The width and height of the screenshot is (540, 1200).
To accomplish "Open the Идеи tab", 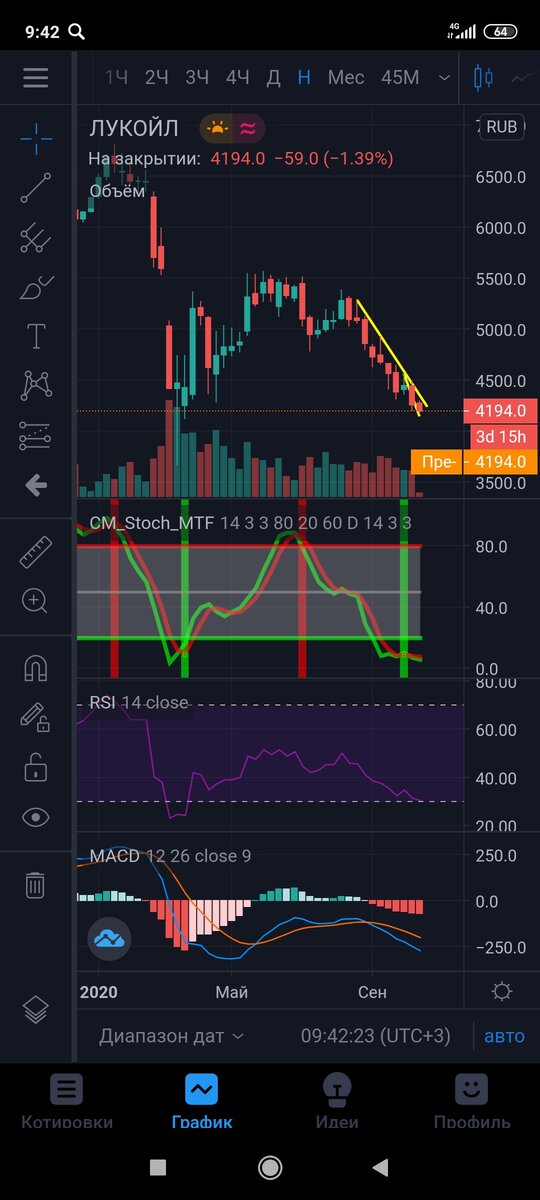I will [337, 1101].
